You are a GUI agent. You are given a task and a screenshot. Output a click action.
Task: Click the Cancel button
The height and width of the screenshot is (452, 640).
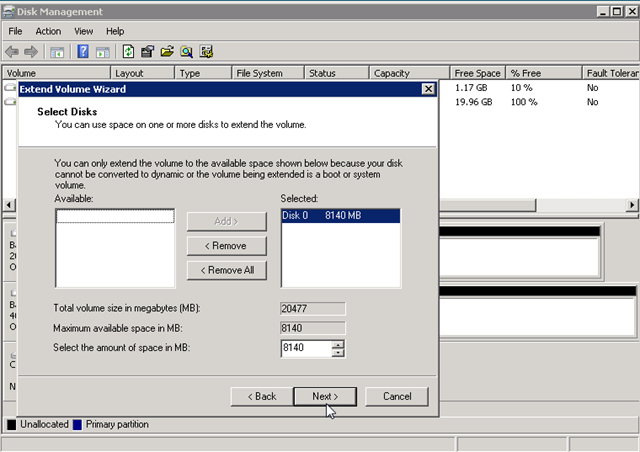point(397,396)
